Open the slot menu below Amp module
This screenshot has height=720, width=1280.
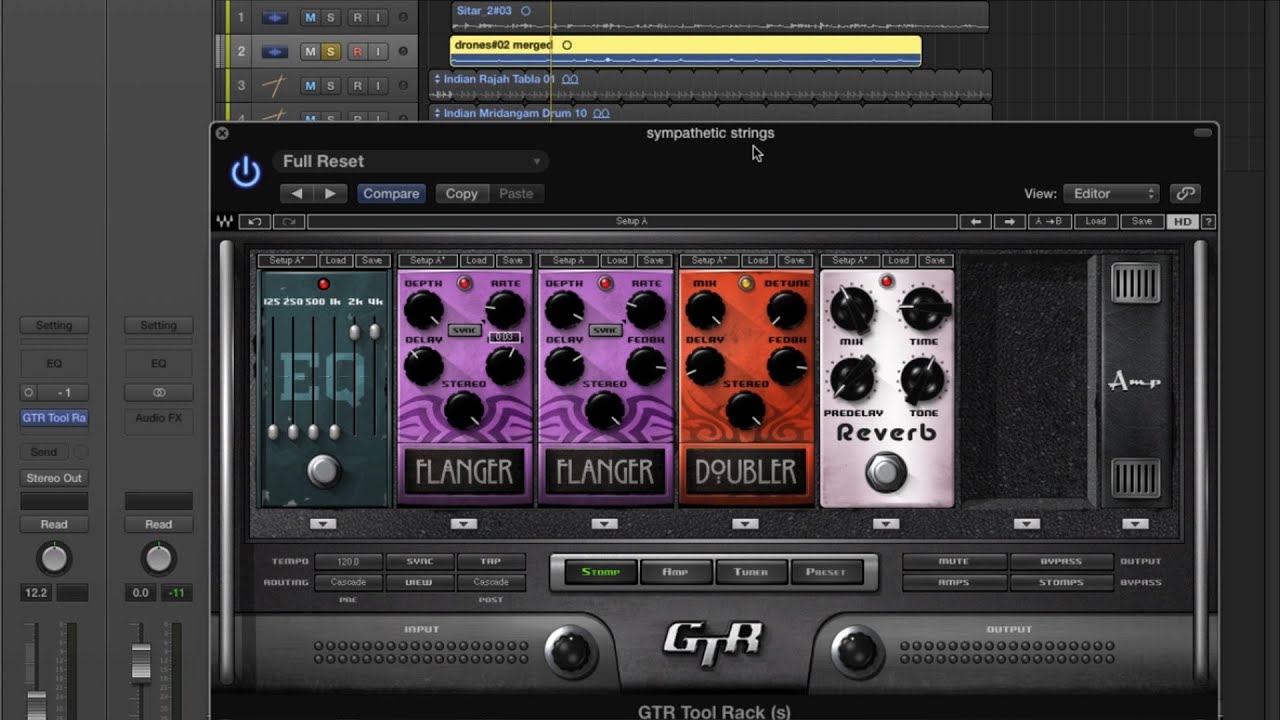click(x=1135, y=524)
